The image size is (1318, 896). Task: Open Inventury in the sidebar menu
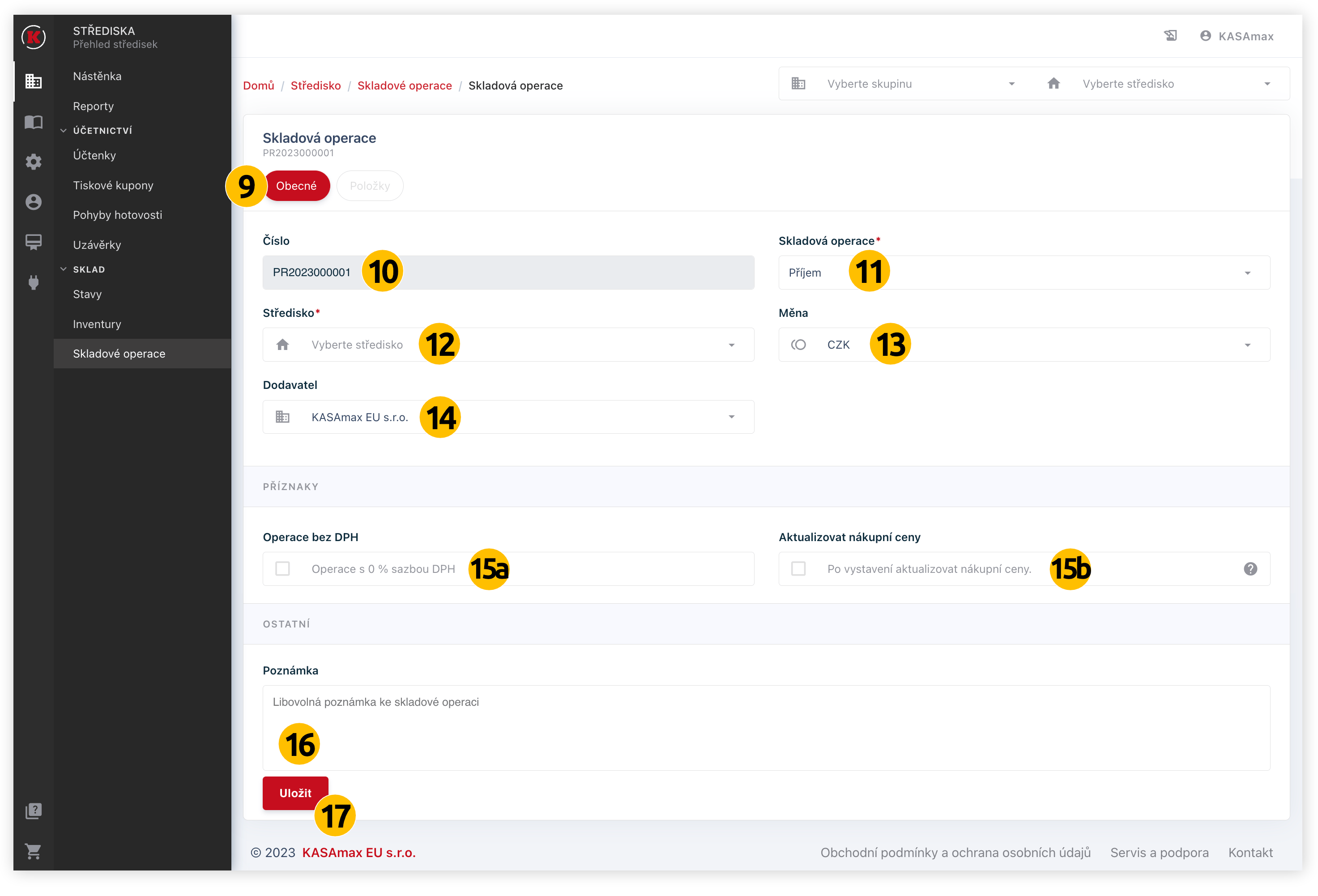pyautogui.click(x=97, y=324)
